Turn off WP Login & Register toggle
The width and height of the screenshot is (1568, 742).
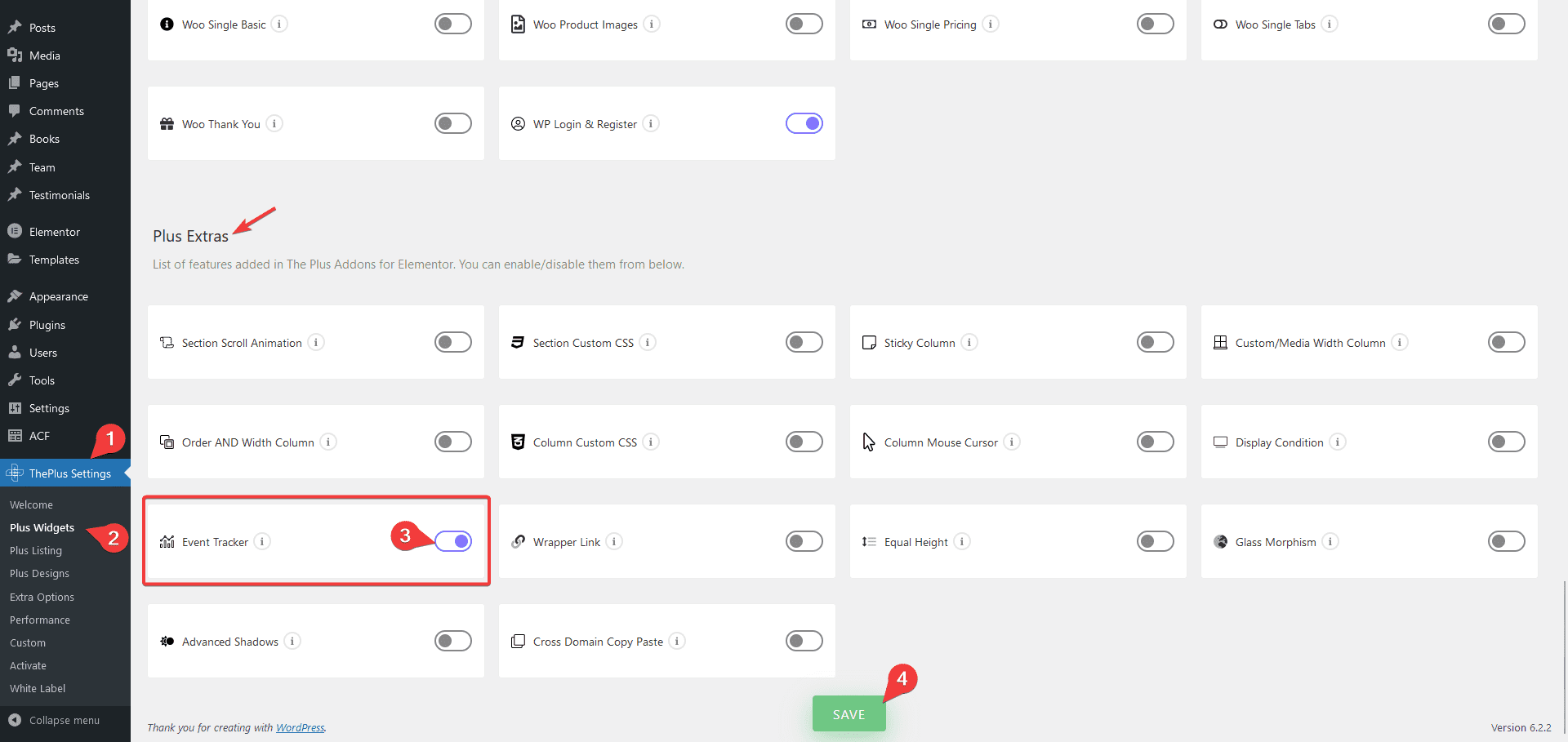(x=804, y=123)
